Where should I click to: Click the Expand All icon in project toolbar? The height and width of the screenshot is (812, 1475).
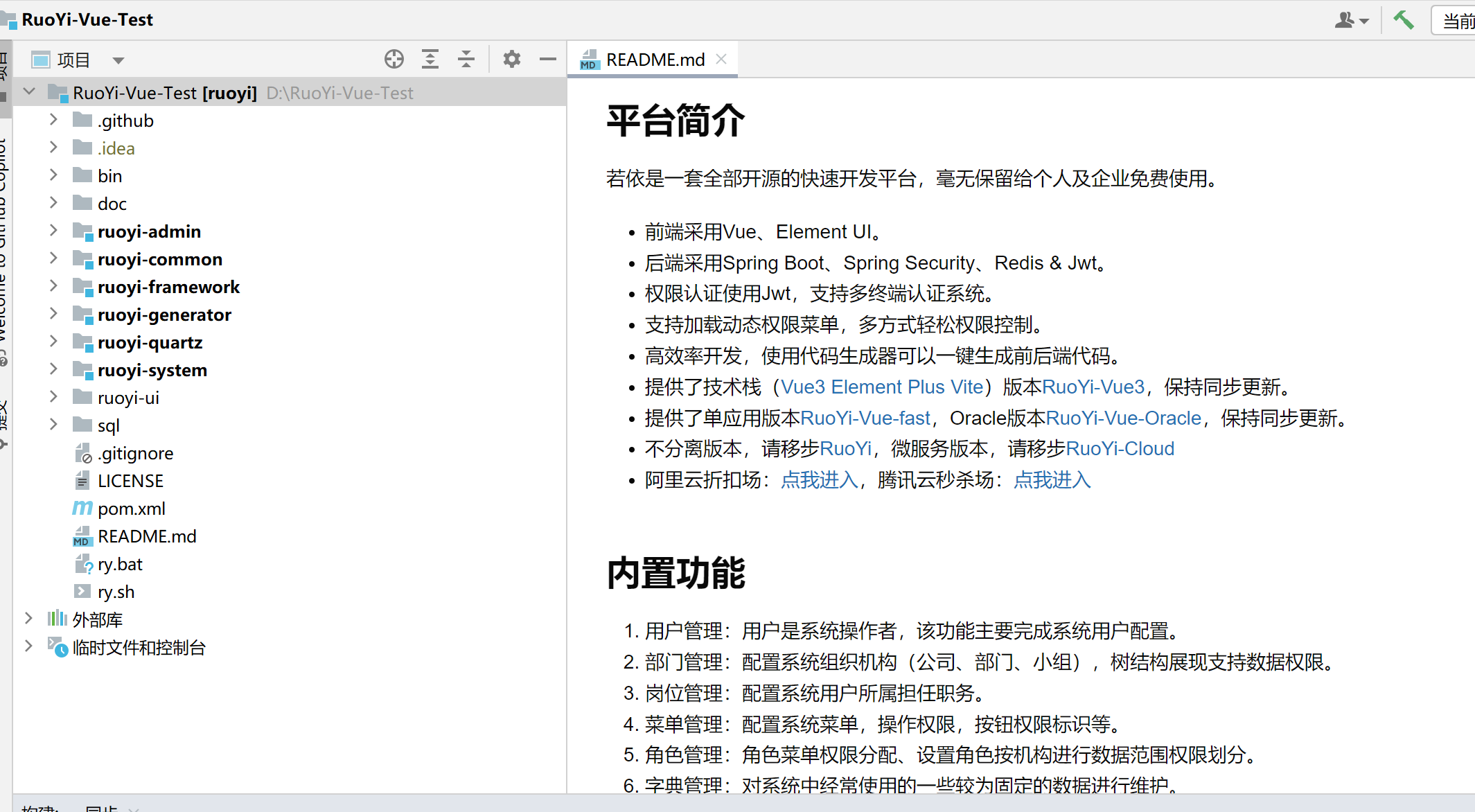[x=430, y=60]
